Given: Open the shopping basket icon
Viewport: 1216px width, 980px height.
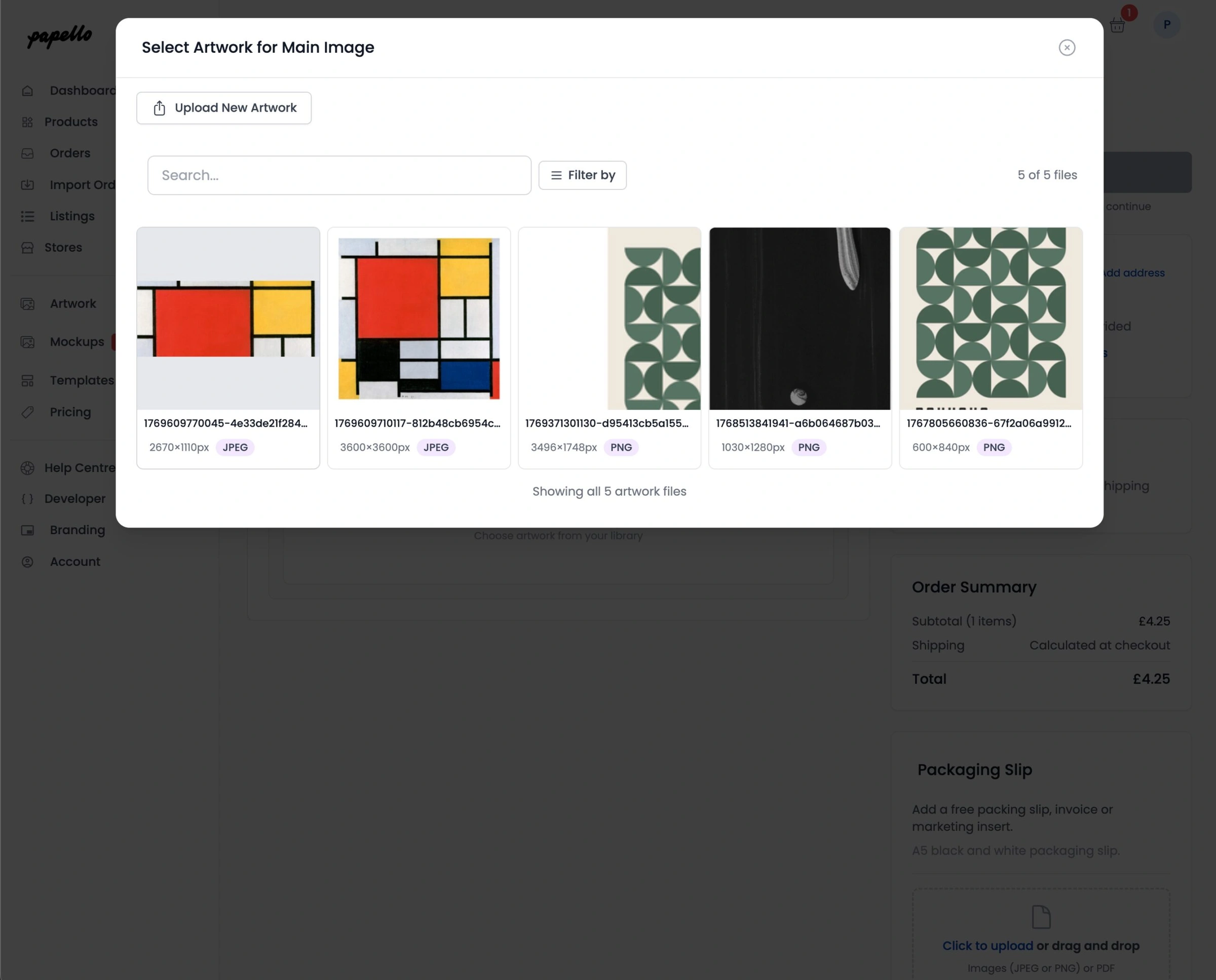Looking at the screenshot, I should pyautogui.click(x=1117, y=25).
